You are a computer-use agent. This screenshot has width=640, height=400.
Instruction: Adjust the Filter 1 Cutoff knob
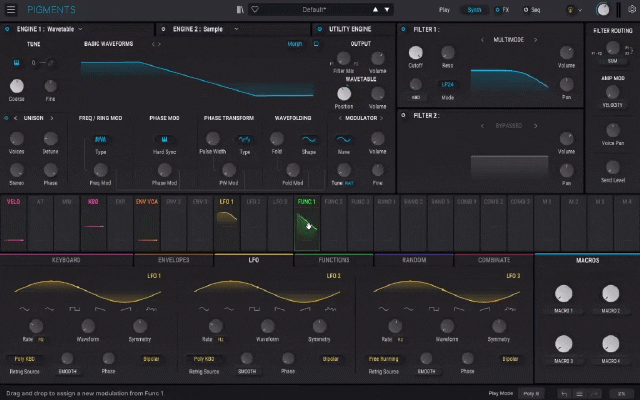click(x=416, y=53)
